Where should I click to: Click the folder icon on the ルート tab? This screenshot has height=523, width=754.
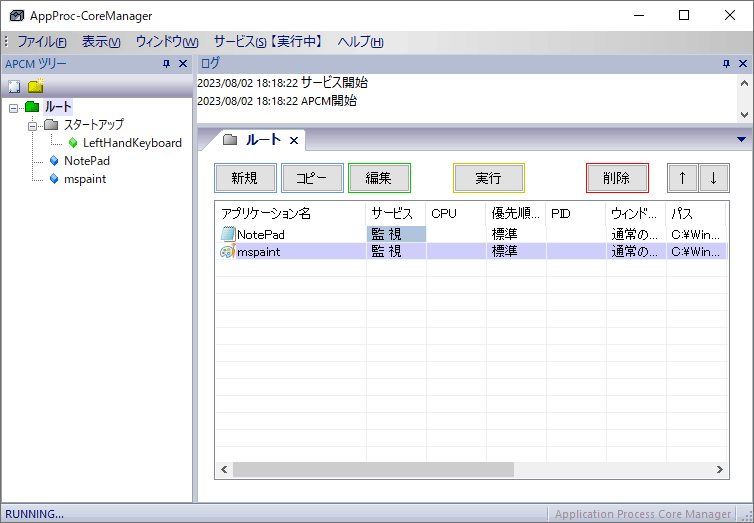point(231,140)
